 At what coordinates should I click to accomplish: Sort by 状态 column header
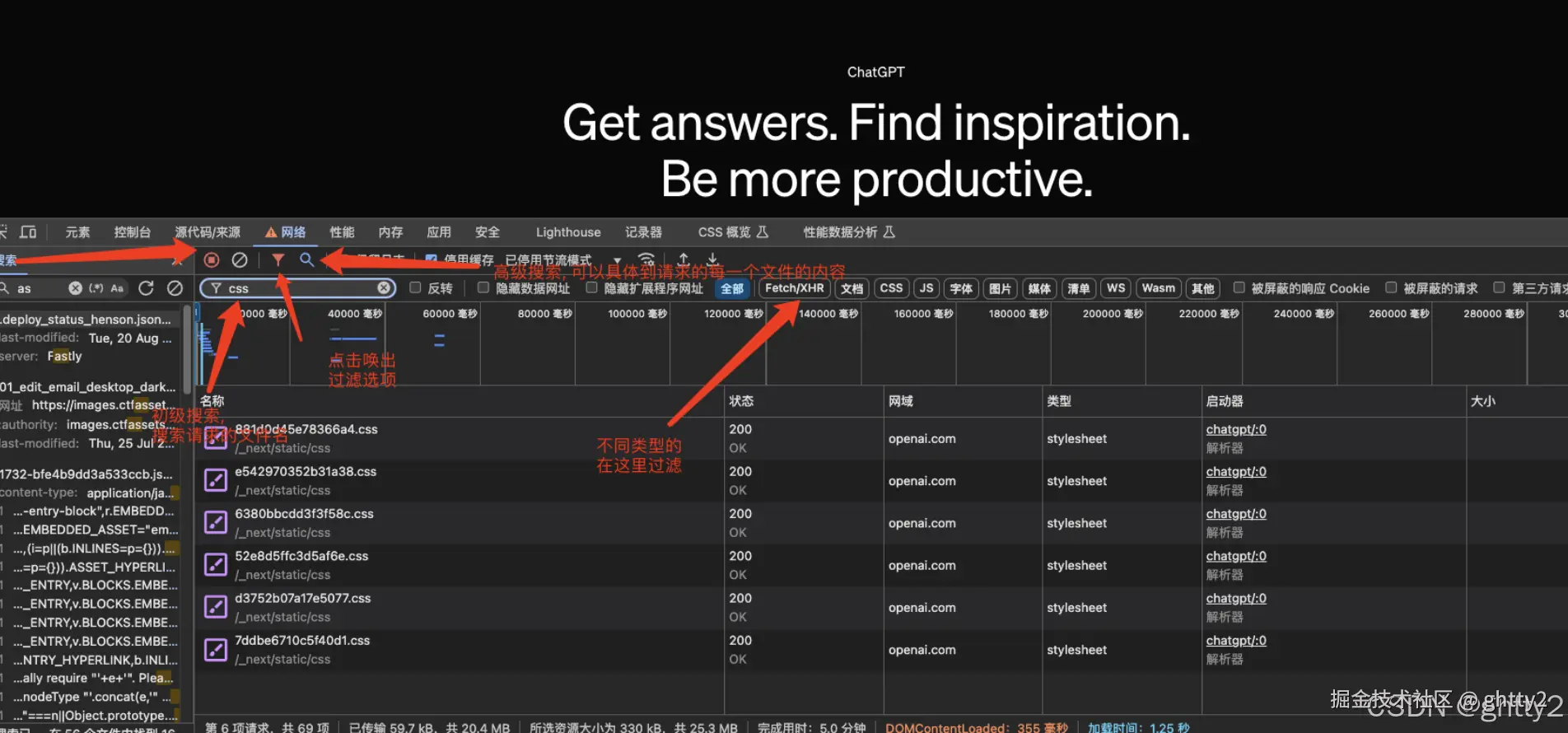(803, 401)
